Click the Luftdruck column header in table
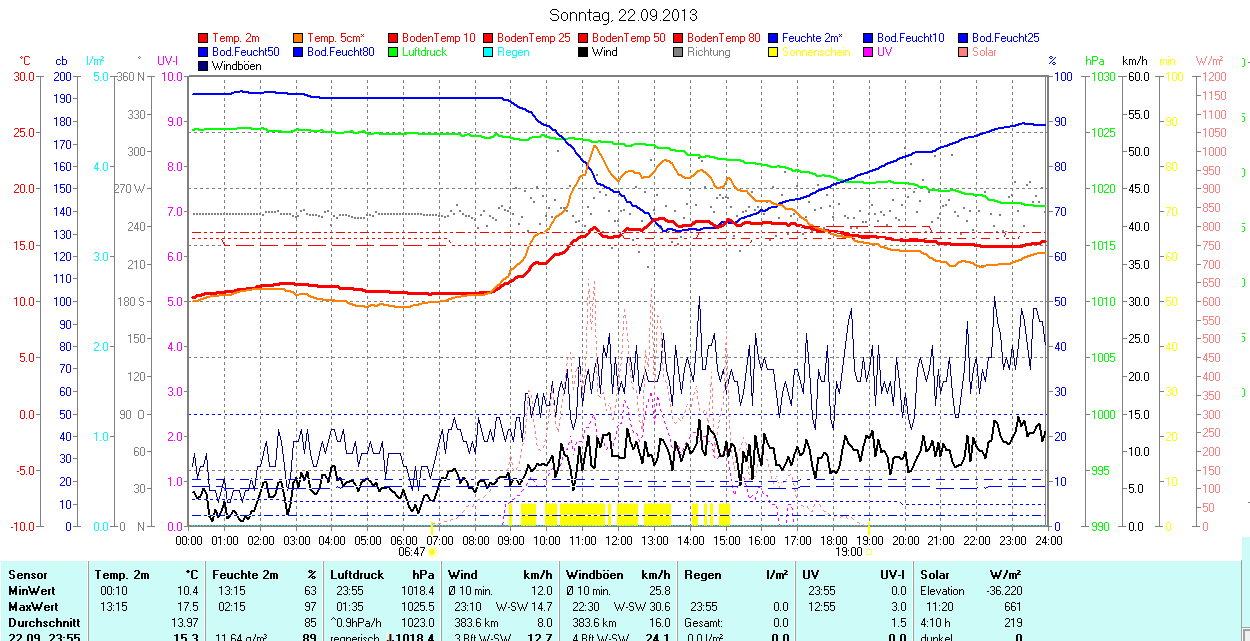The width and height of the screenshot is (1250, 641). 355,575
